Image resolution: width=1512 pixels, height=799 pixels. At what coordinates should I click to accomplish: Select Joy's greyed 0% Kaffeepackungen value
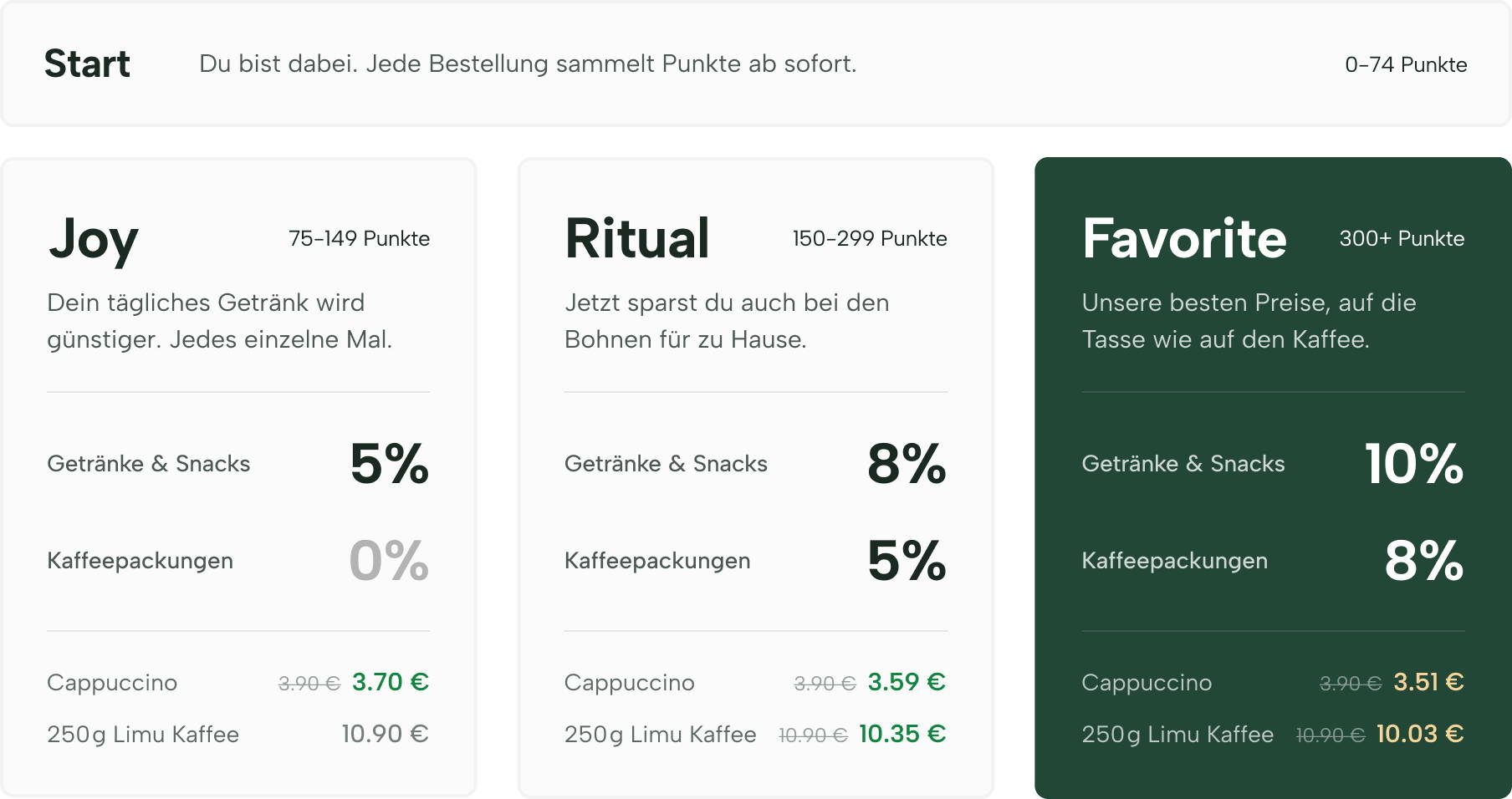389,560
